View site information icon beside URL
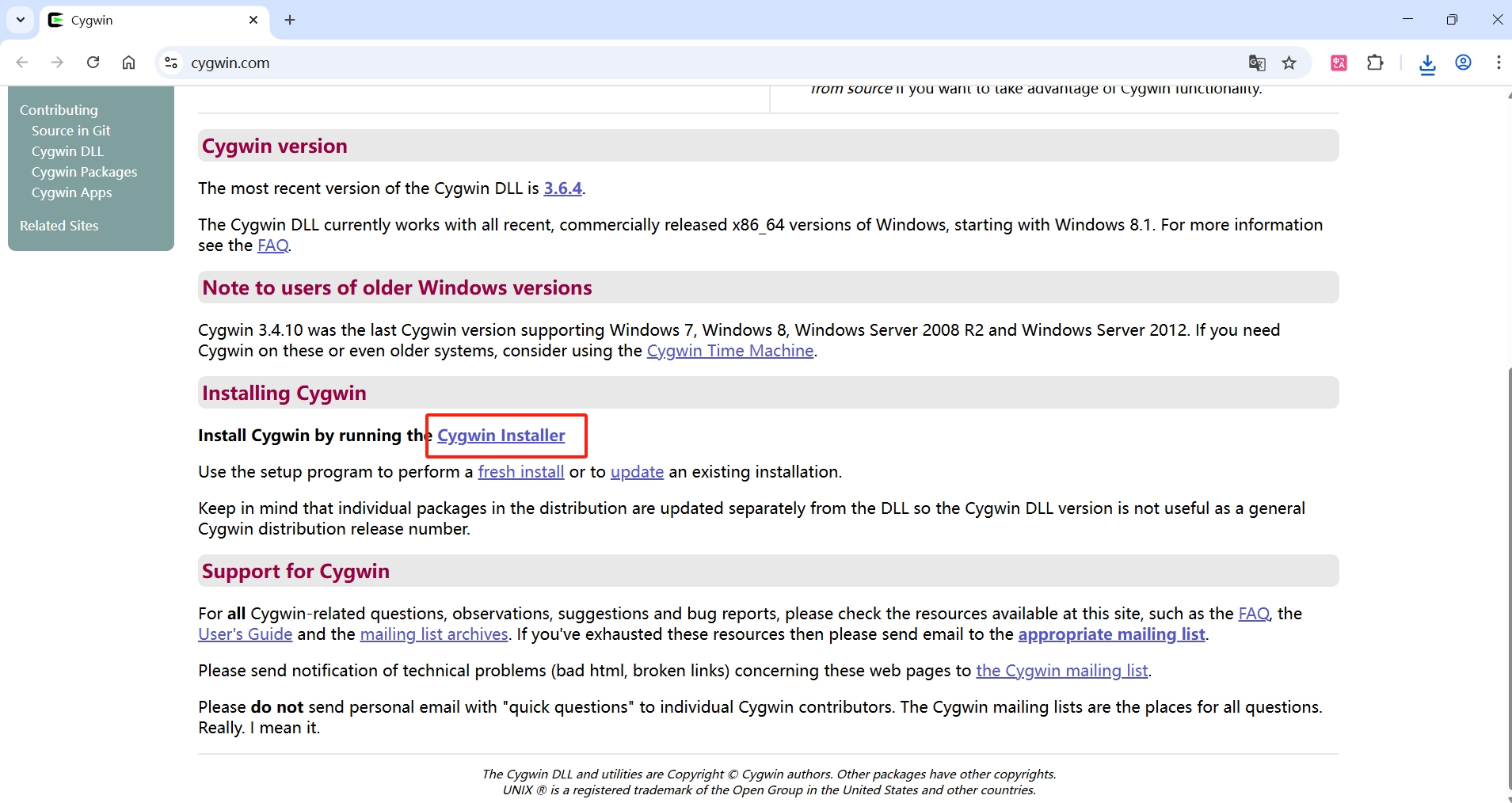 (170, 63)
